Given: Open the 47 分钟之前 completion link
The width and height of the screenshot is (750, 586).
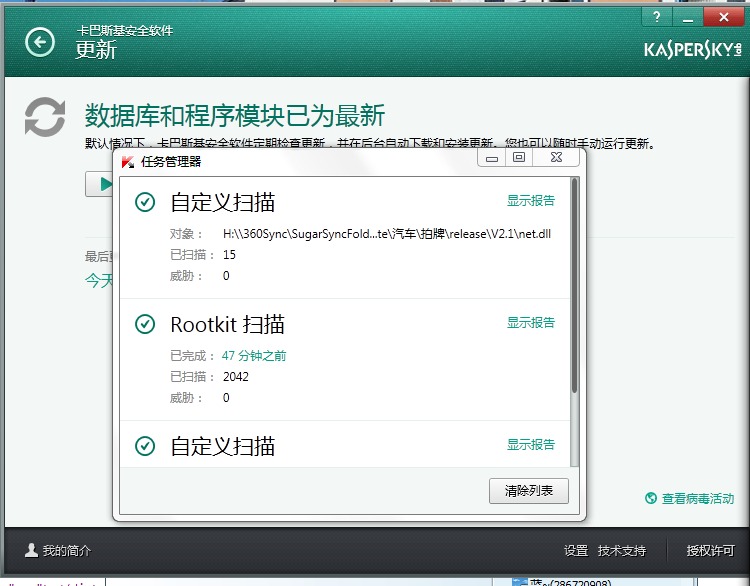Looking at the screenshot, I should 254,356.
